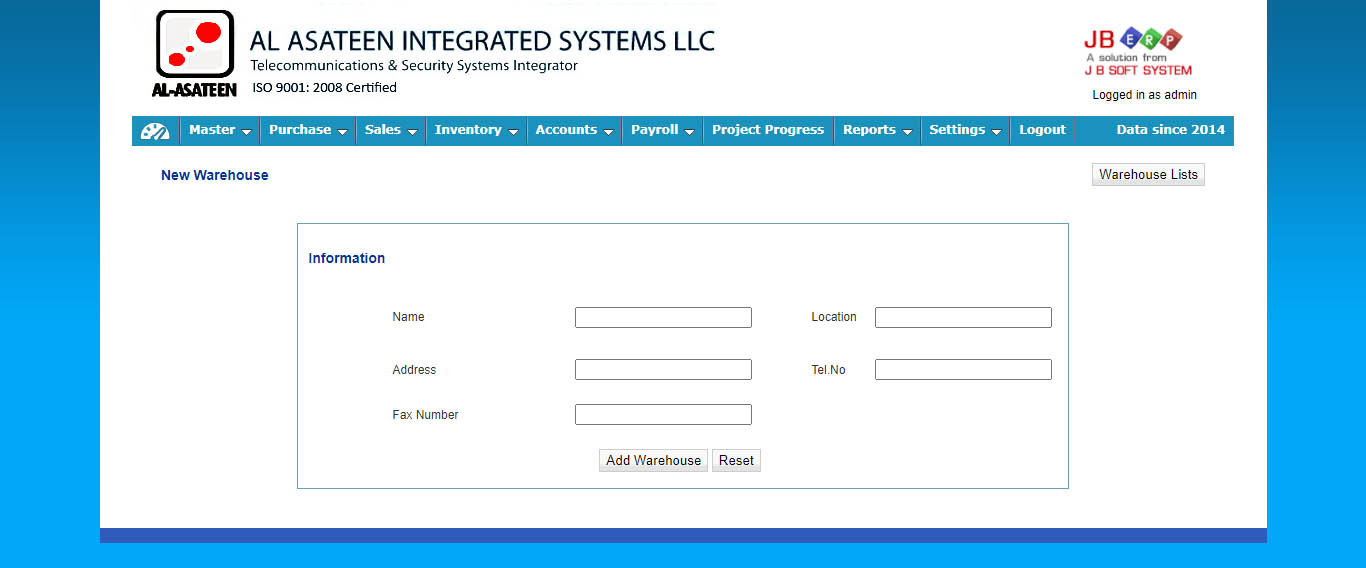Expand the Settings menu dropdown

pos(966,130)
